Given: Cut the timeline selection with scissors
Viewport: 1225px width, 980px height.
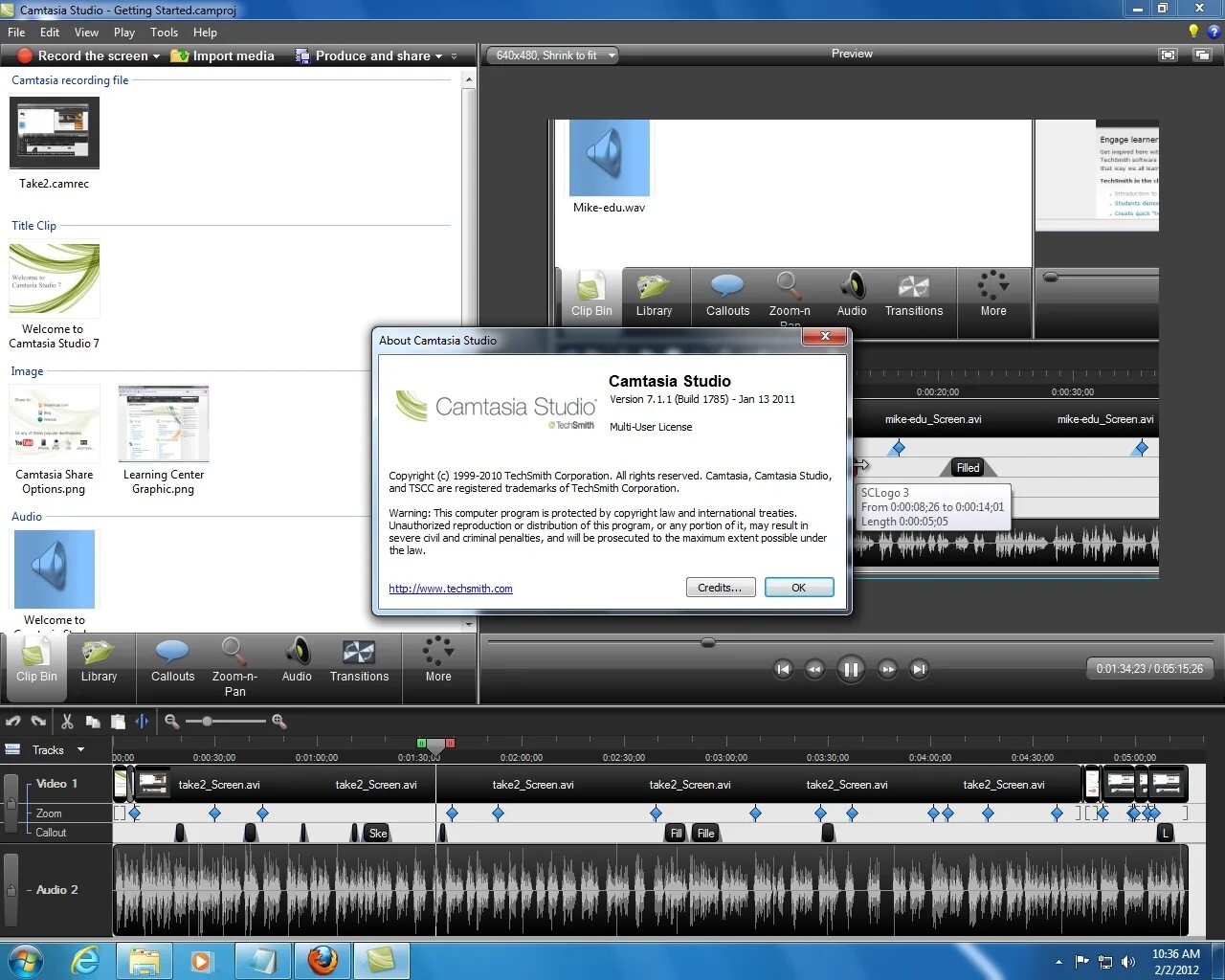Looking at the screenshot, I should [67, 722].
